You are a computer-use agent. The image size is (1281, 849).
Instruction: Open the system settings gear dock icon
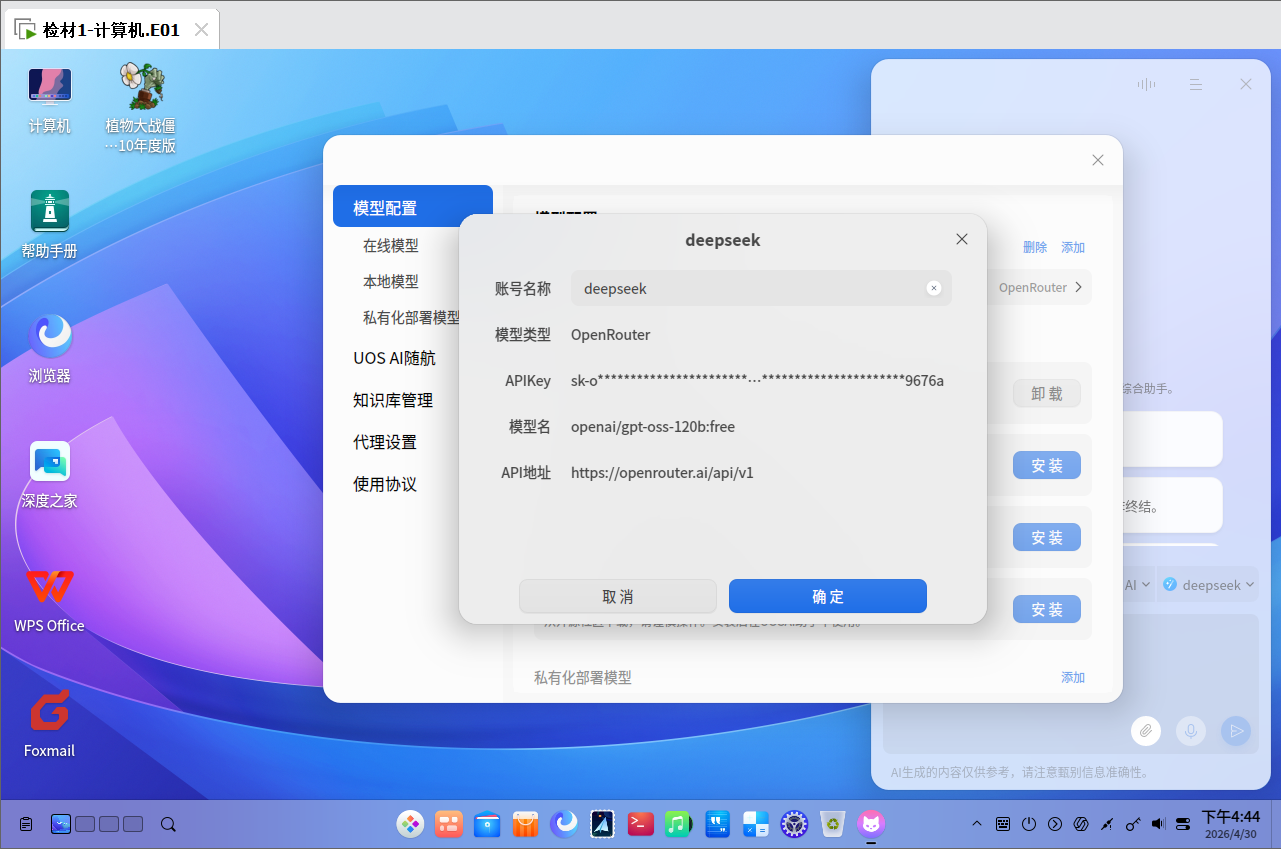794,824
